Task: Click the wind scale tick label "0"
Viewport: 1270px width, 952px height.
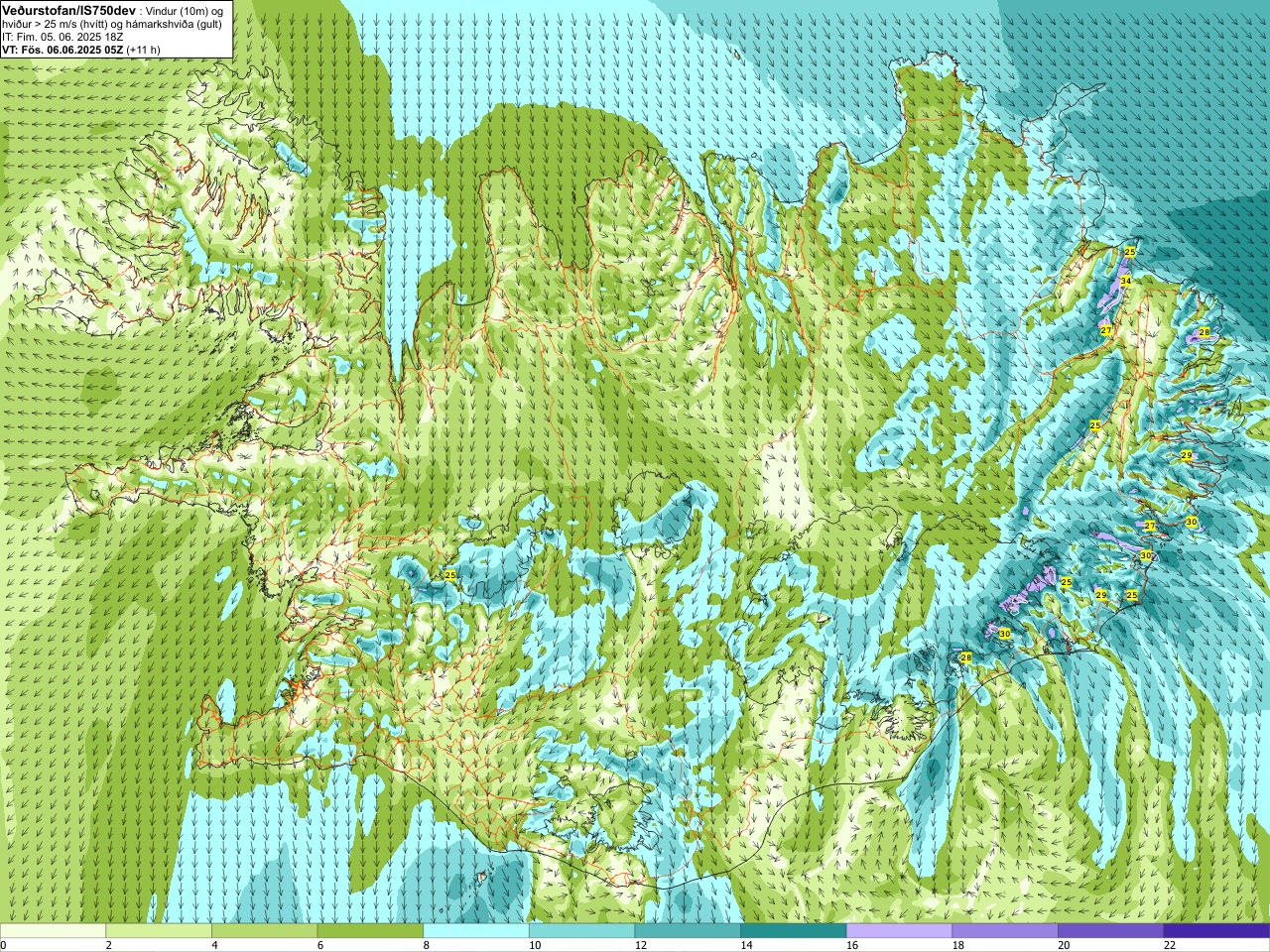Action: [x=4, y=945]
